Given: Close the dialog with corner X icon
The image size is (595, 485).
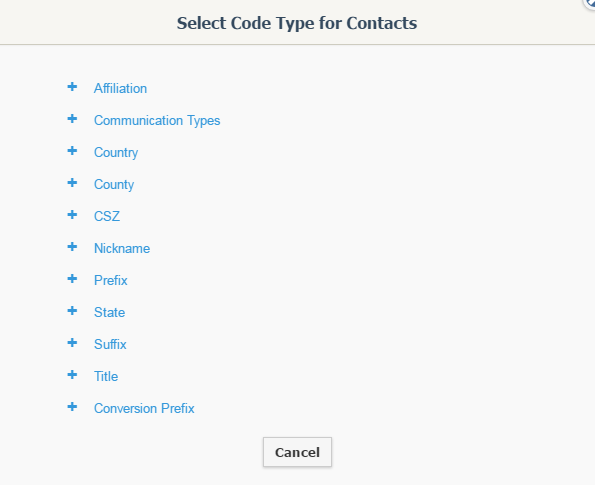Looking at the screenshot, I should coord(589,3).
